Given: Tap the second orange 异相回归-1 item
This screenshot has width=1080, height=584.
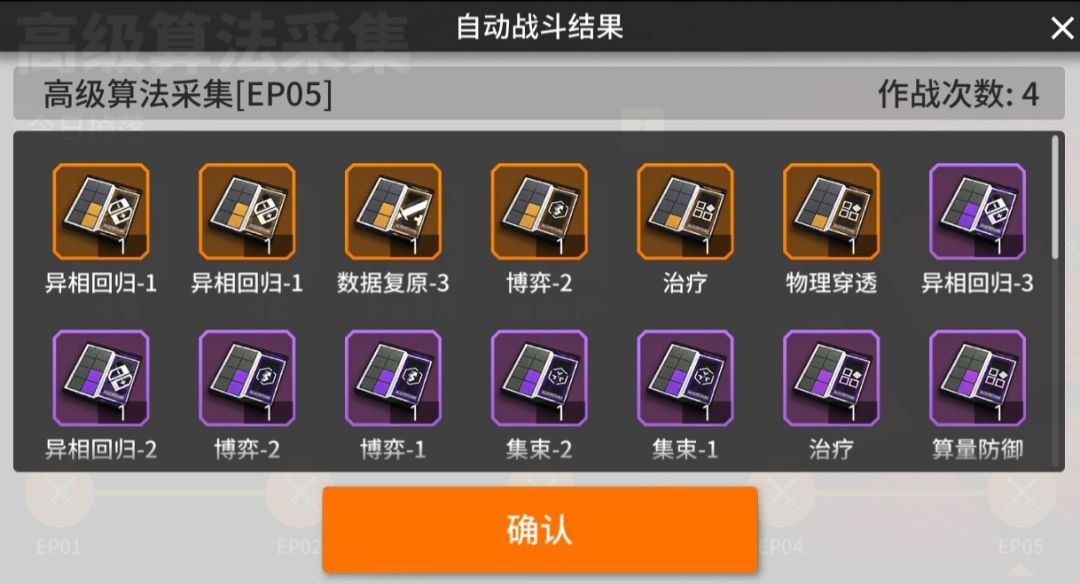Looking at the screenshot, I should [x=247, y=211].
